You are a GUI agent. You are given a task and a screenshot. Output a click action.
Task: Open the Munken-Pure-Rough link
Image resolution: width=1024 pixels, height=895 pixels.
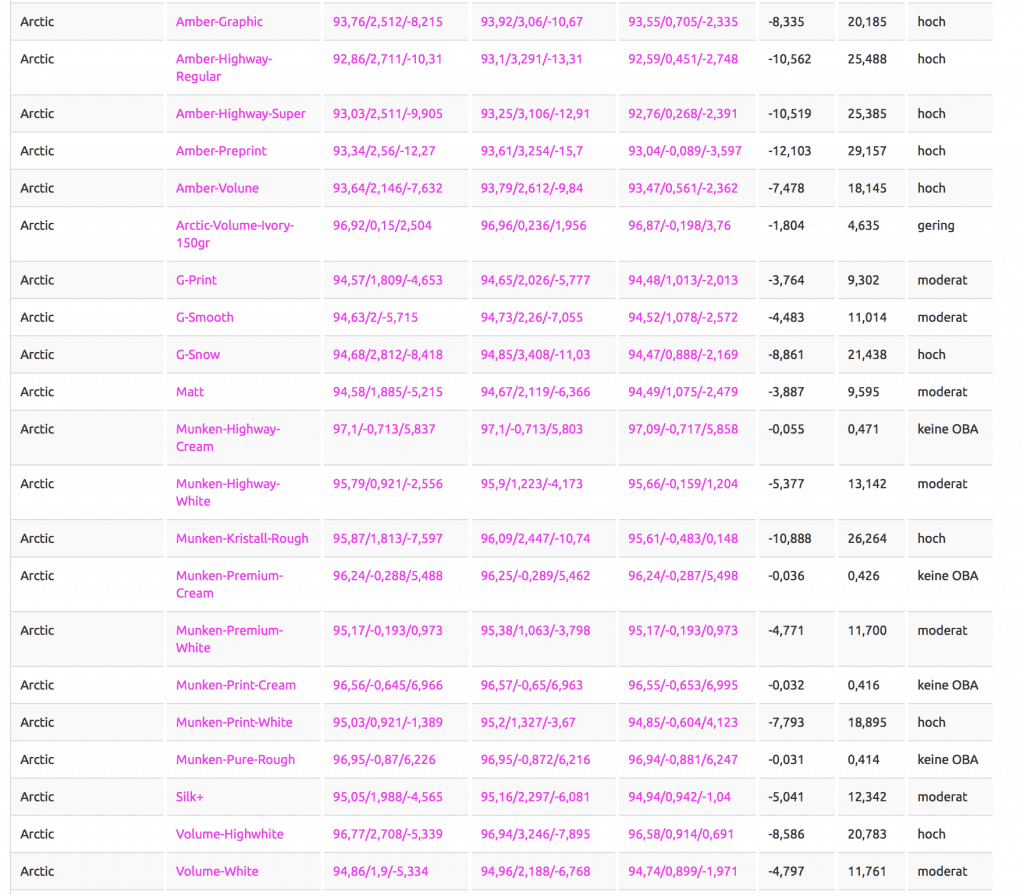[x=235, y=760]
